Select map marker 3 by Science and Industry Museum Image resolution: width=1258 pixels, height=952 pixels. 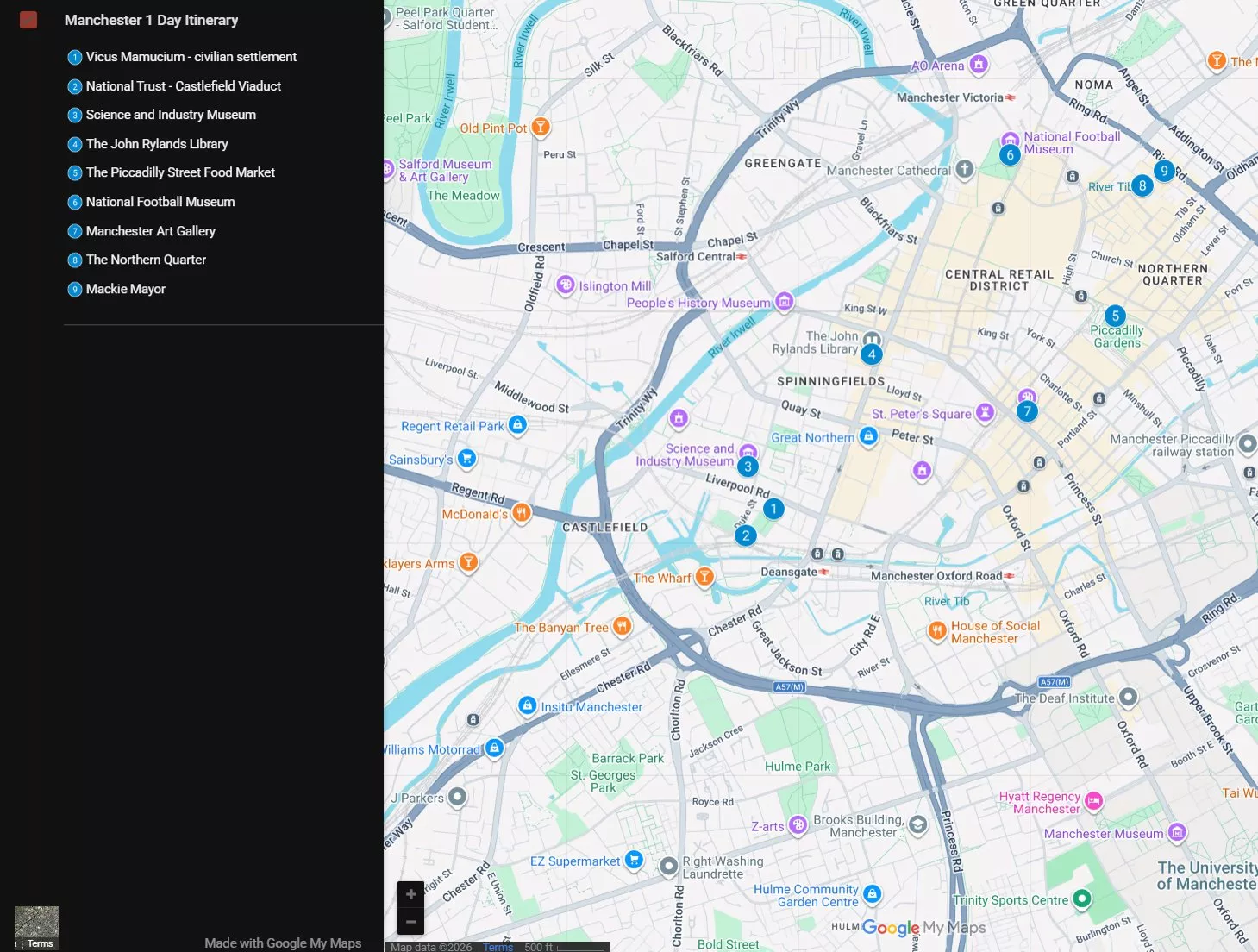click(x=748, y=467)
